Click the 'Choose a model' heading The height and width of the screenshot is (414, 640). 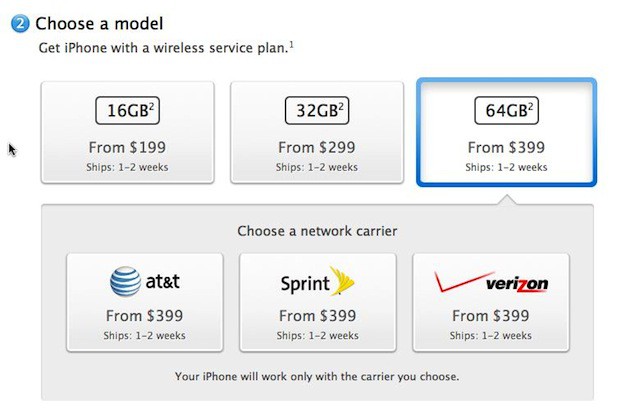[100, 22]
